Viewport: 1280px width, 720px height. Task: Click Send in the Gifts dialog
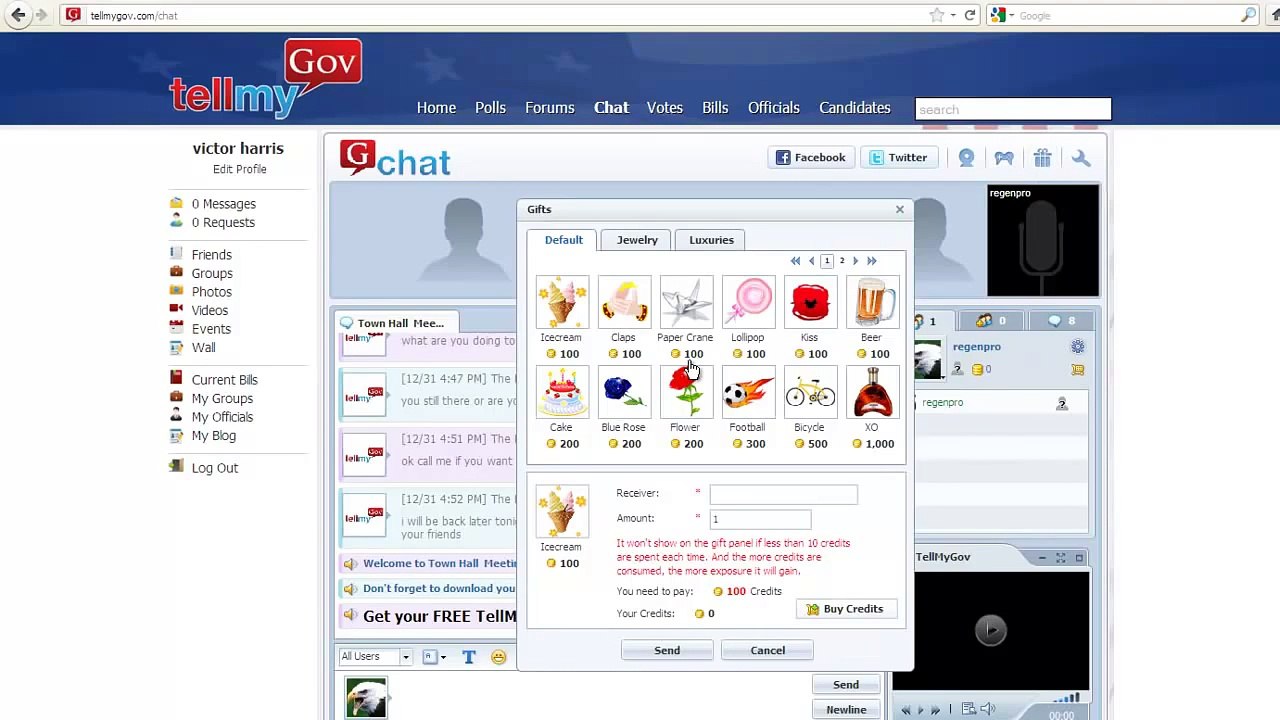tap(667, 651)
